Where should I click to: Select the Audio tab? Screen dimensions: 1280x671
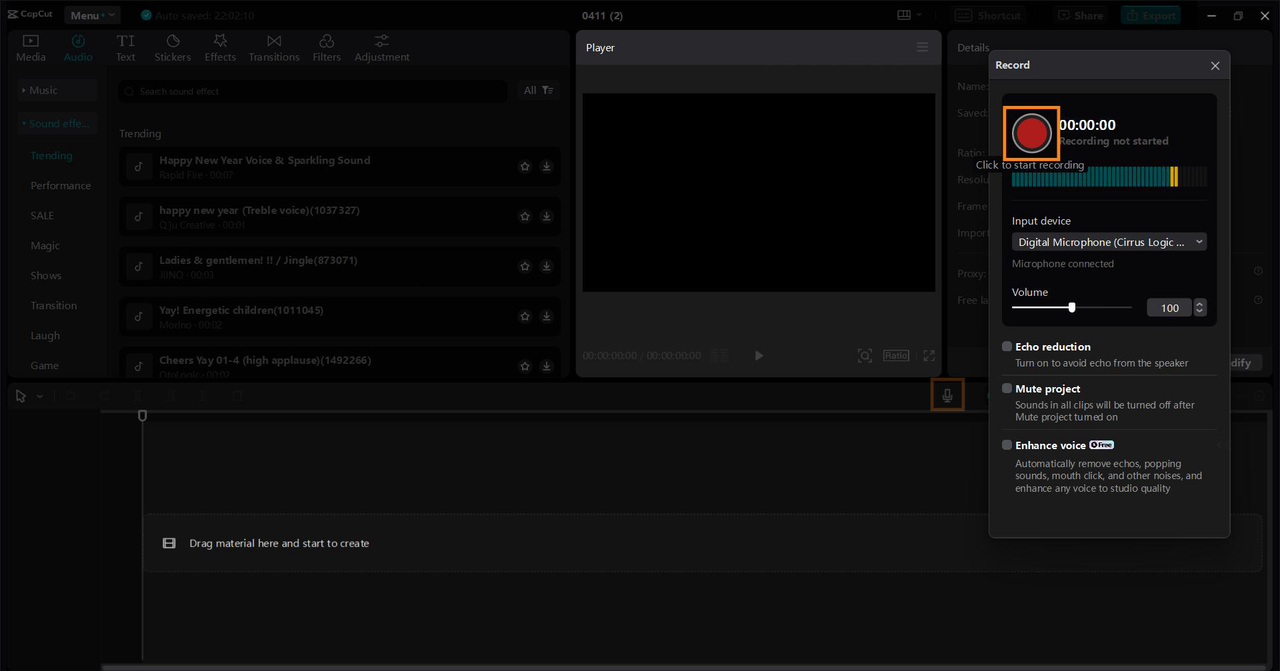(x=78, y=48)
